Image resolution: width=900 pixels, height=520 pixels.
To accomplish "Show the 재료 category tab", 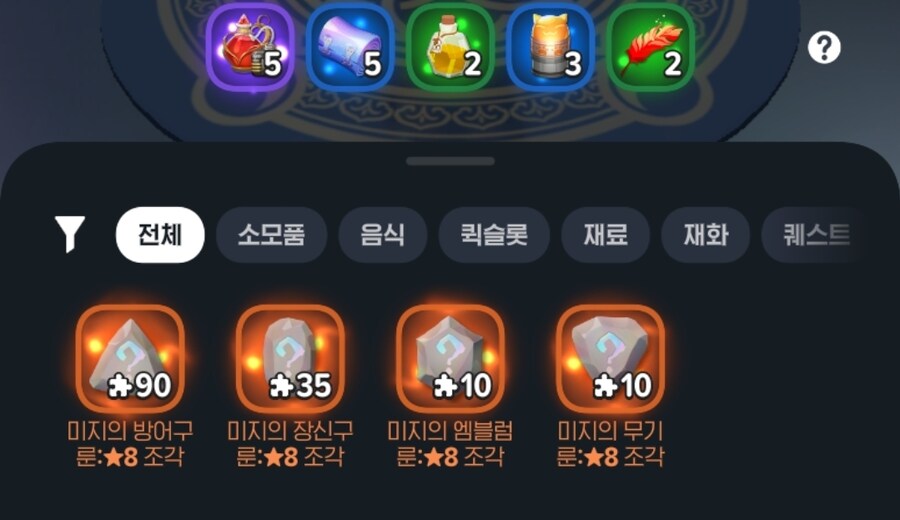I will click(606, 235).
